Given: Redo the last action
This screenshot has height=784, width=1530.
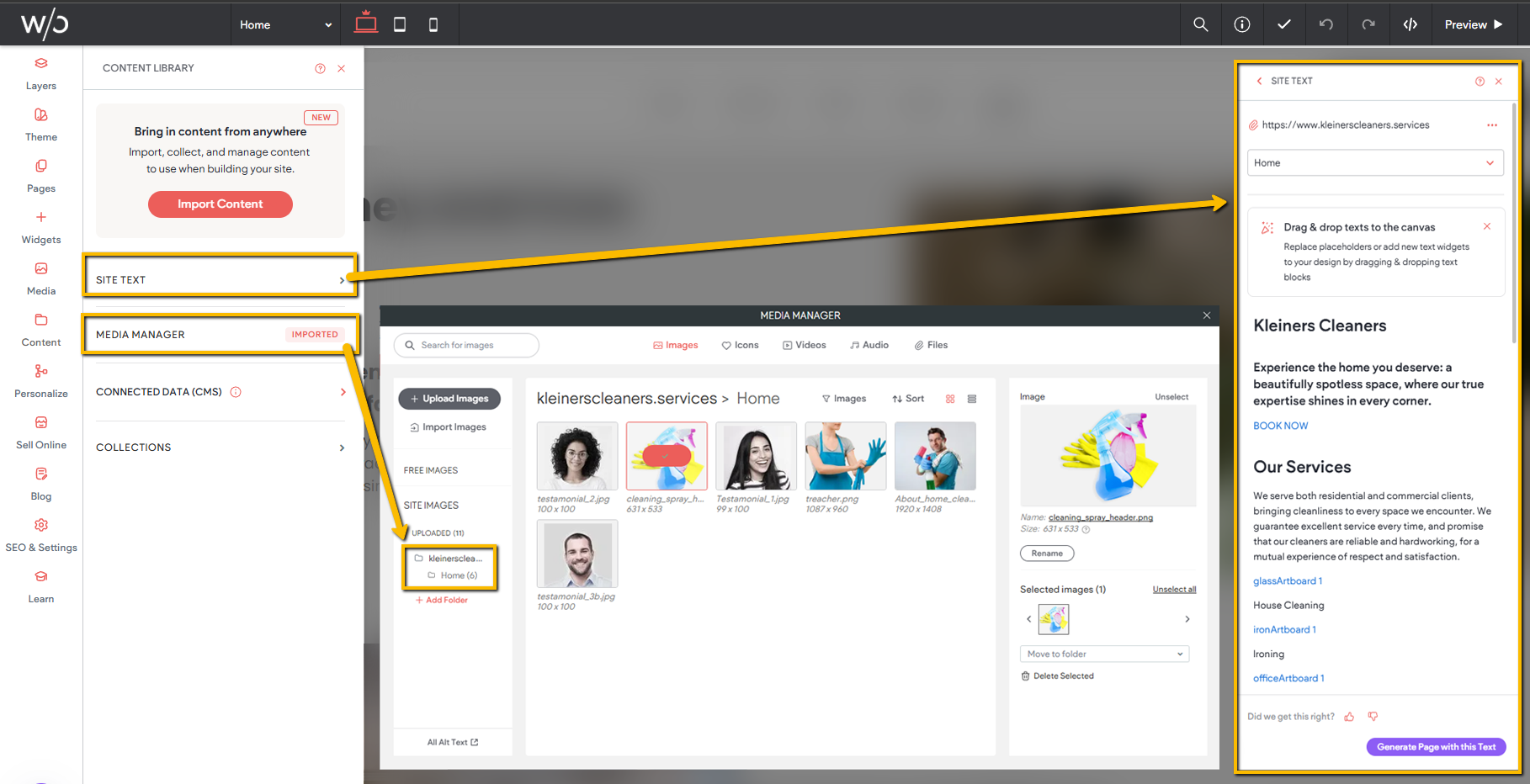Looking at the screenshot, I should pyautogui.click(x=1368, y=24).
